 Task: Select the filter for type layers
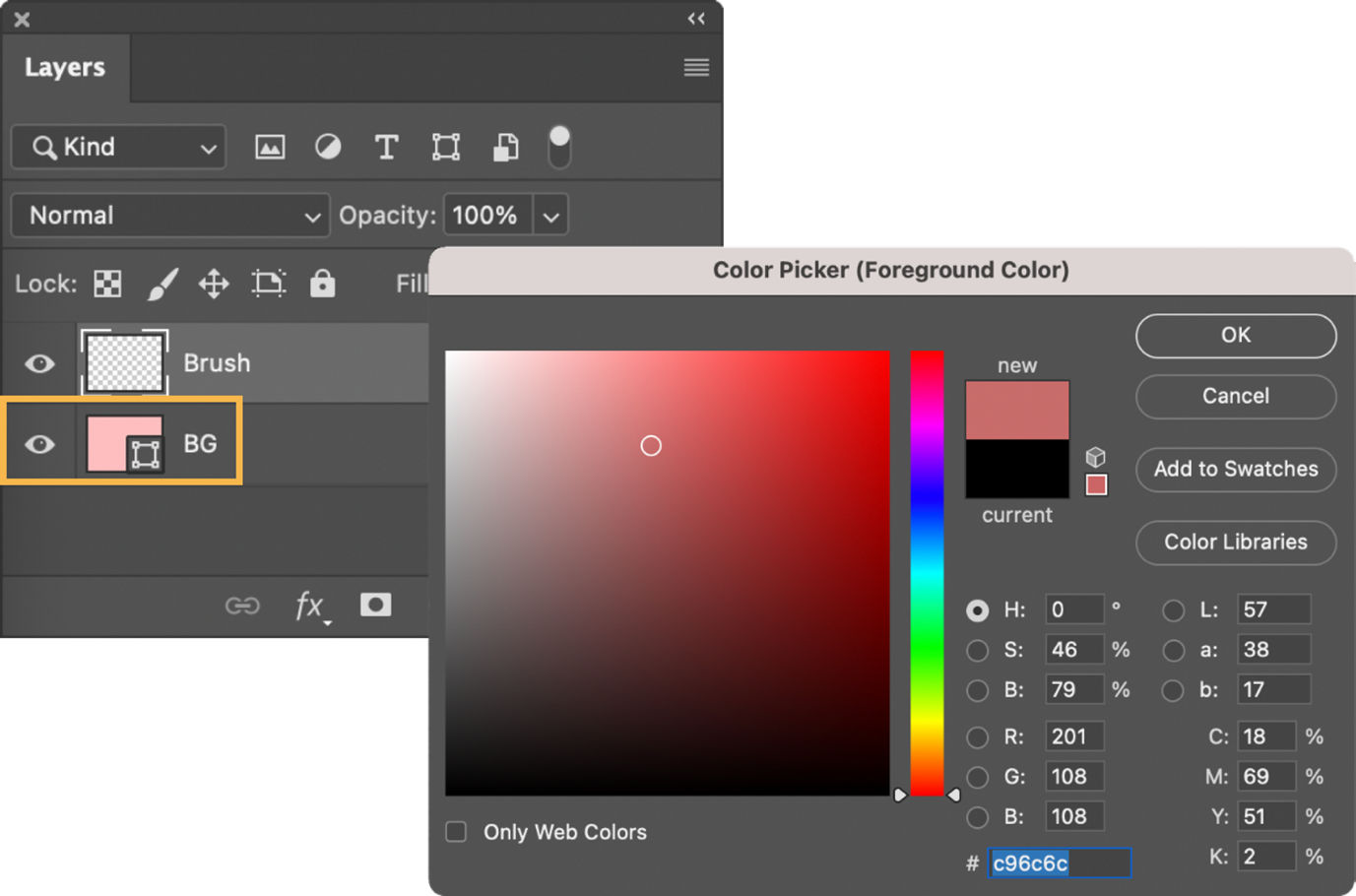pos(386,146)
